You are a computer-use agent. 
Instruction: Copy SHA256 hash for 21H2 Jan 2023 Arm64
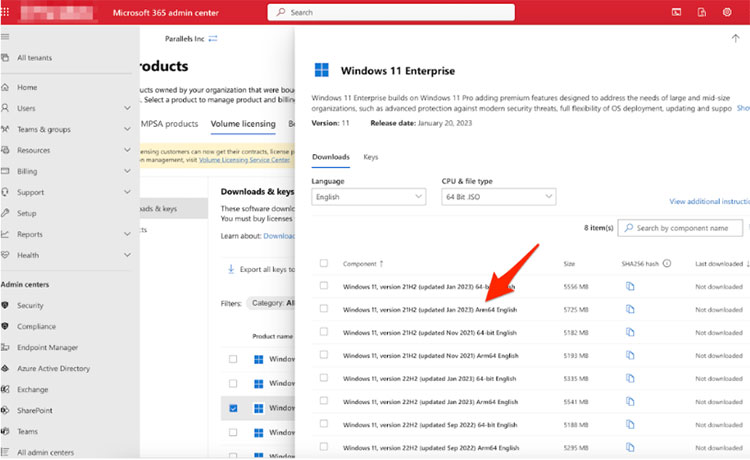coord(630,310)
